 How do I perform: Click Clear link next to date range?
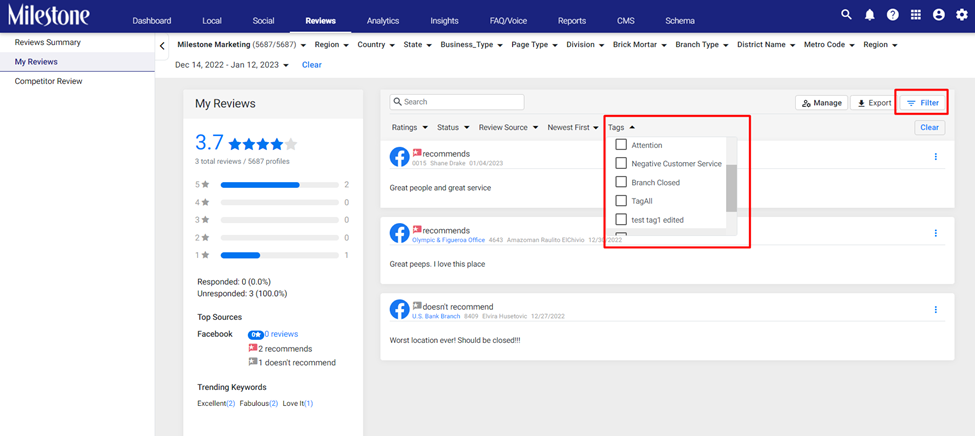coord(312,65)
